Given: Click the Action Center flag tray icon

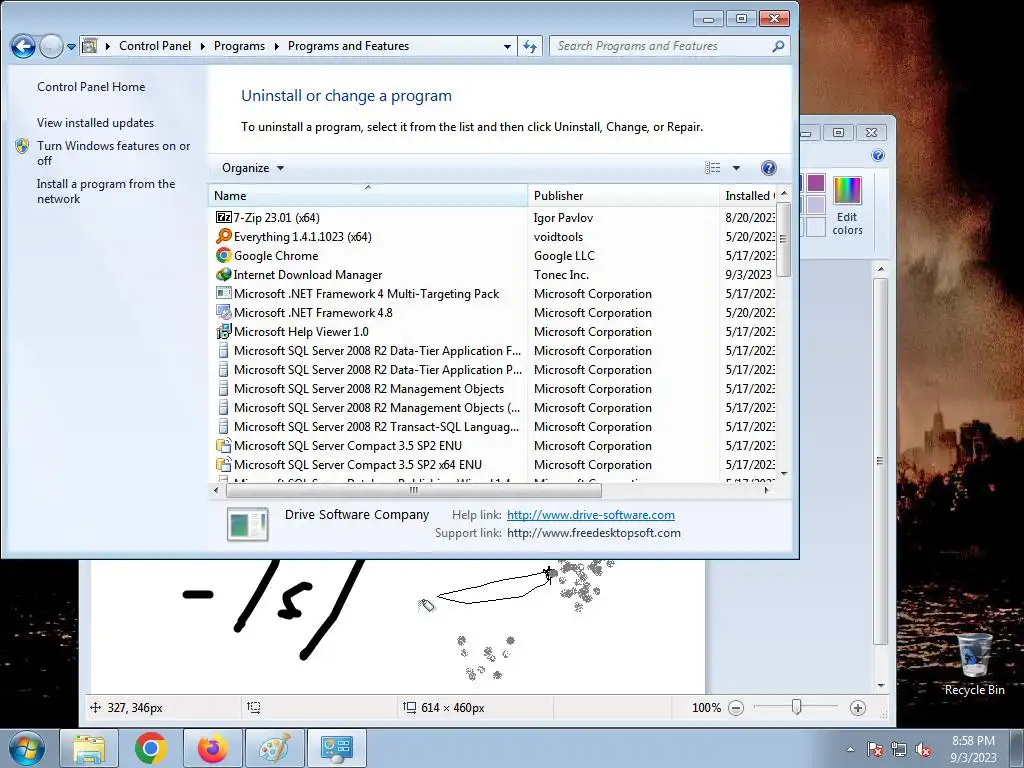Looking at the screenshot, I should coord(875,750).
